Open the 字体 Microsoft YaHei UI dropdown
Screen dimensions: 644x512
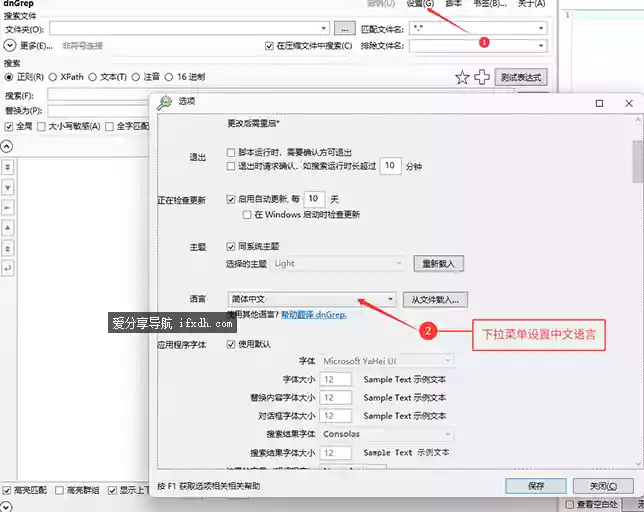(x=386, y=361)
